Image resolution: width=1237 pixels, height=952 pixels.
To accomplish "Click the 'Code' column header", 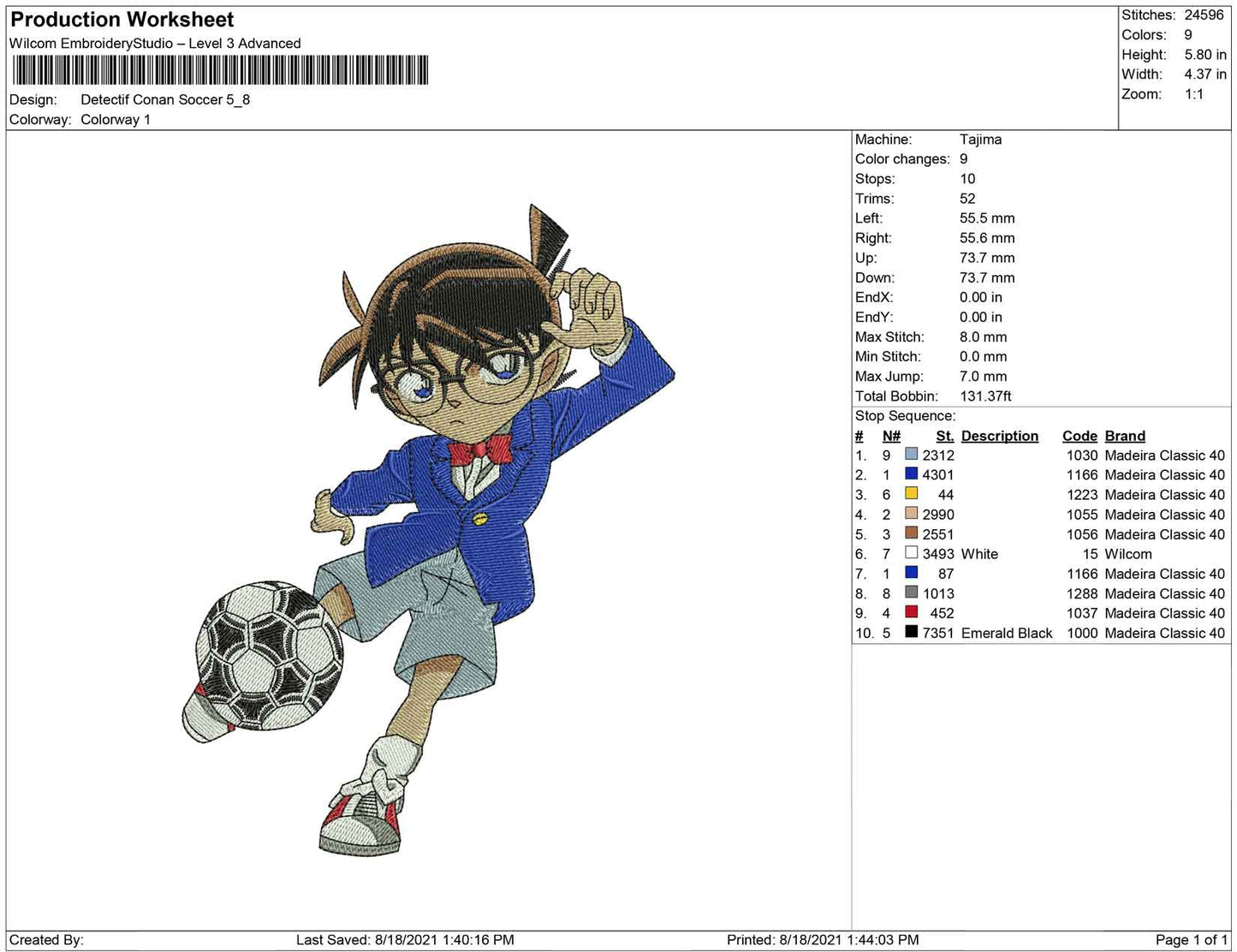I will pos(1079,436).
